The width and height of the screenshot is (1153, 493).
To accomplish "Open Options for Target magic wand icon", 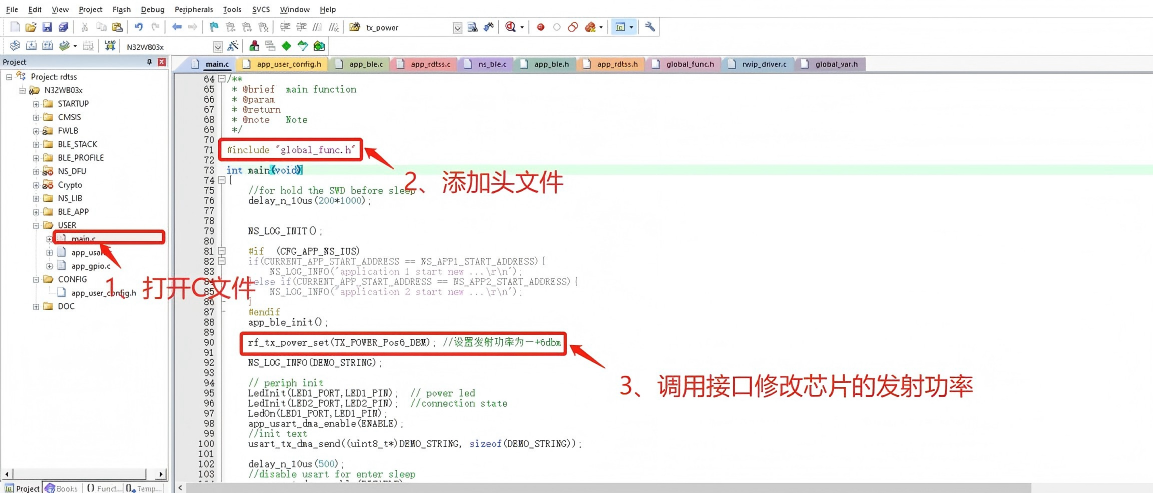I will pyautogui.click(x=233, y=46).
